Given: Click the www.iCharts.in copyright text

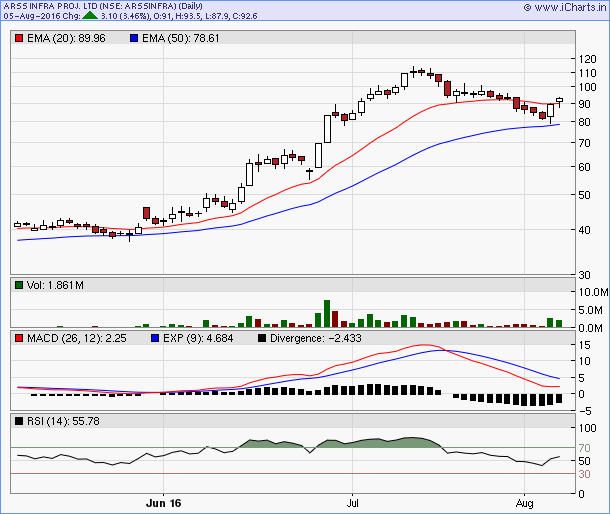Looking at the screenshot, I should click(x=565, y=7).
